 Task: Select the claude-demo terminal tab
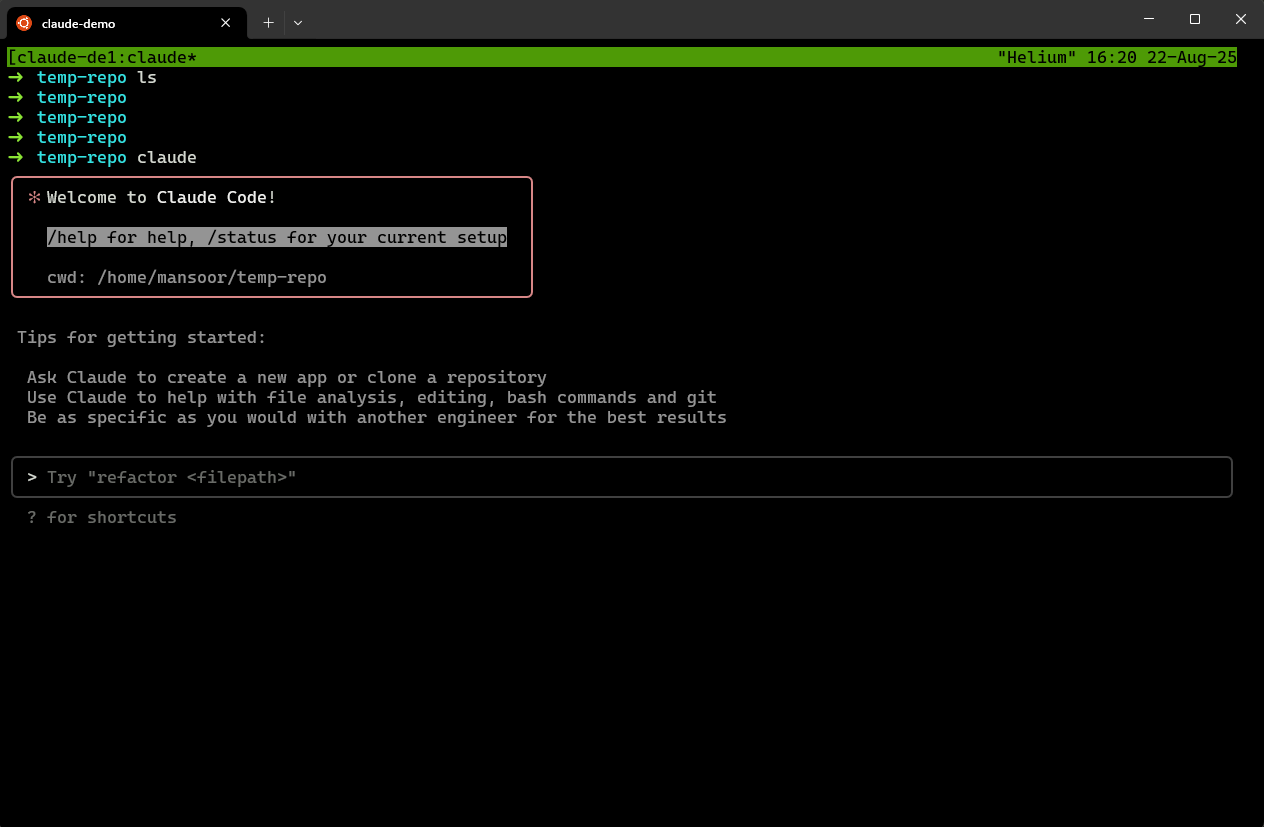126,22
